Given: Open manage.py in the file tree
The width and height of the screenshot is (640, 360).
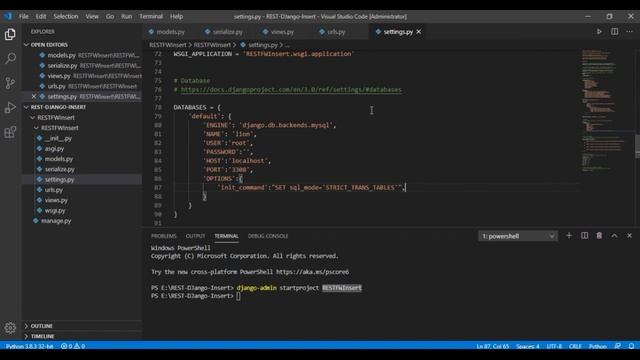Looking at the screenshot, I should click(56, 221).
